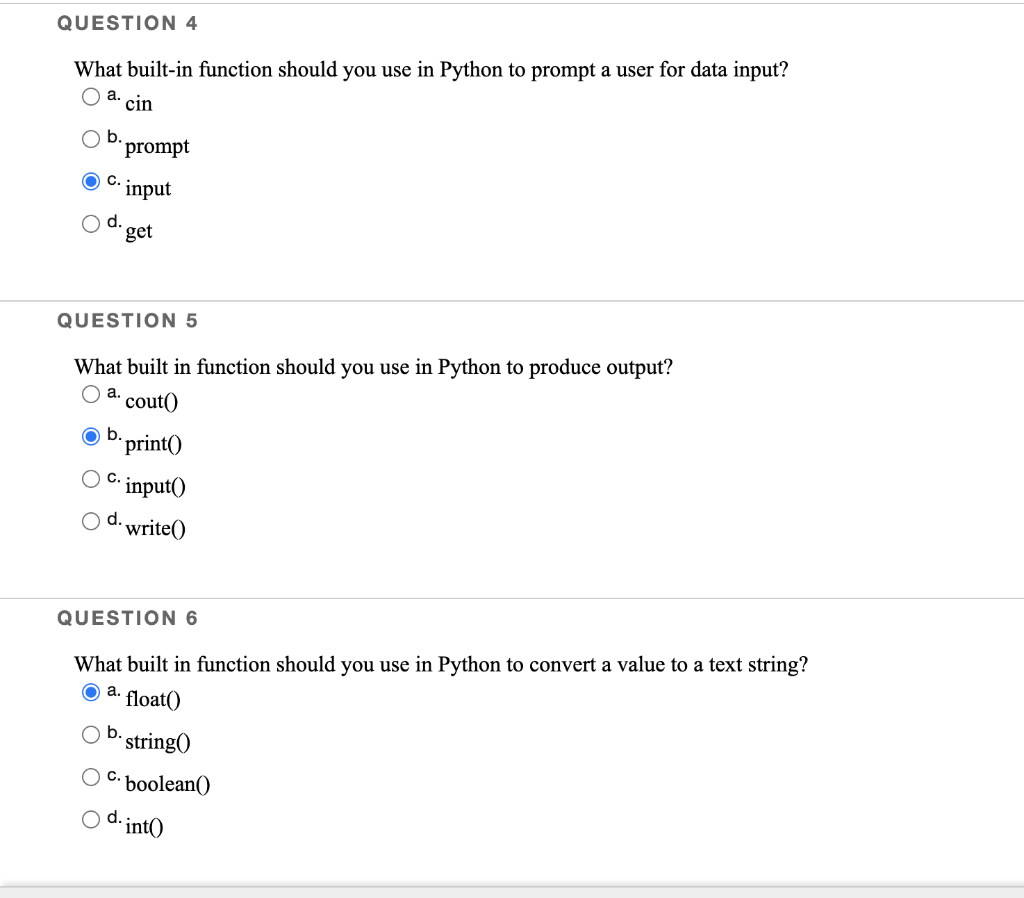
Task: Select answer 'boolean()' for Question 6
Action: 91,776
